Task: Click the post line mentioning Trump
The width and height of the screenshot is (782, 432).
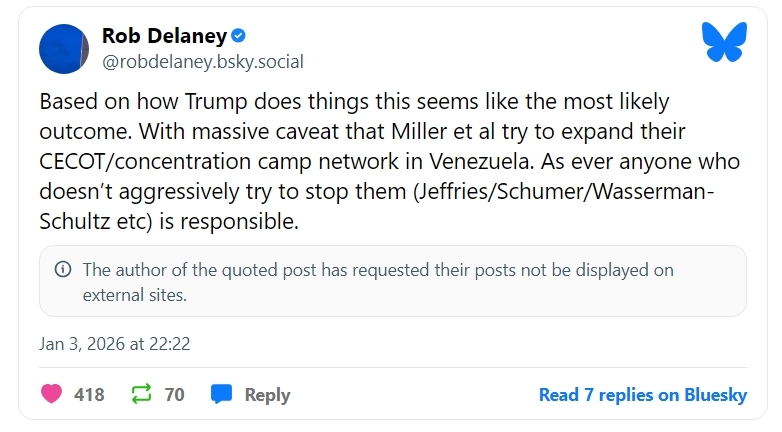Action: (x=354, y=102)
